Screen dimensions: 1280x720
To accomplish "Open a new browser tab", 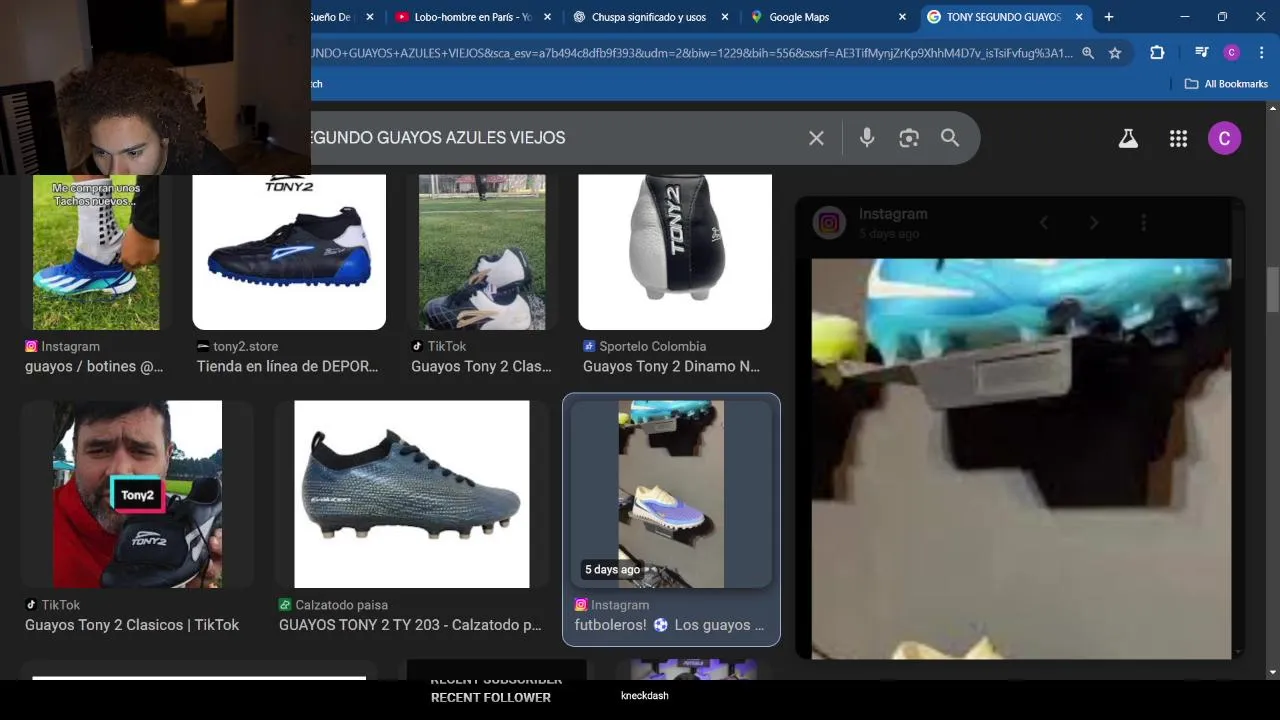I will 1108,17.
